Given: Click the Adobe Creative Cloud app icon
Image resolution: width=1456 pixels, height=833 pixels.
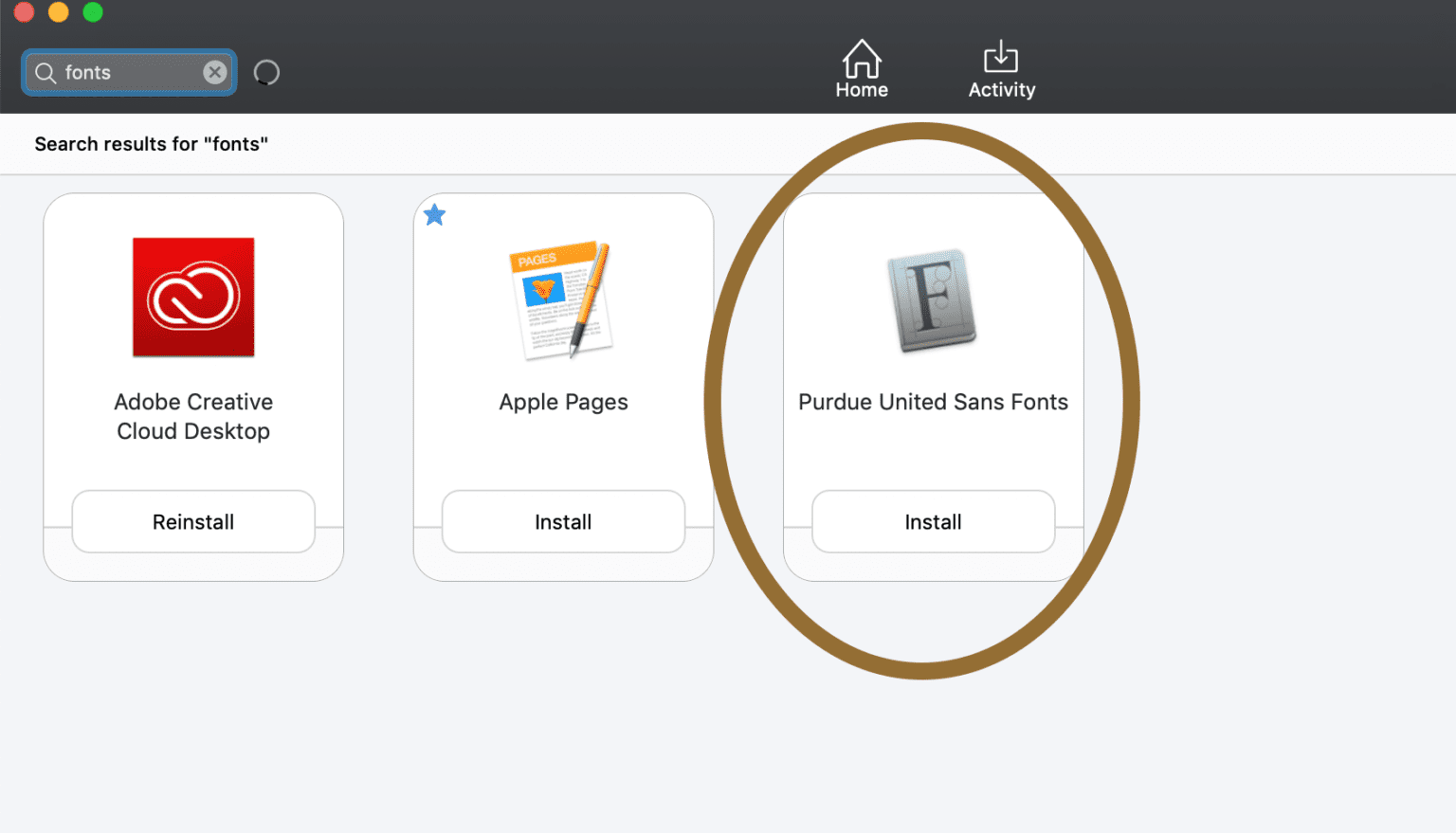Looking at the screenshot, I should click(193, 297).
